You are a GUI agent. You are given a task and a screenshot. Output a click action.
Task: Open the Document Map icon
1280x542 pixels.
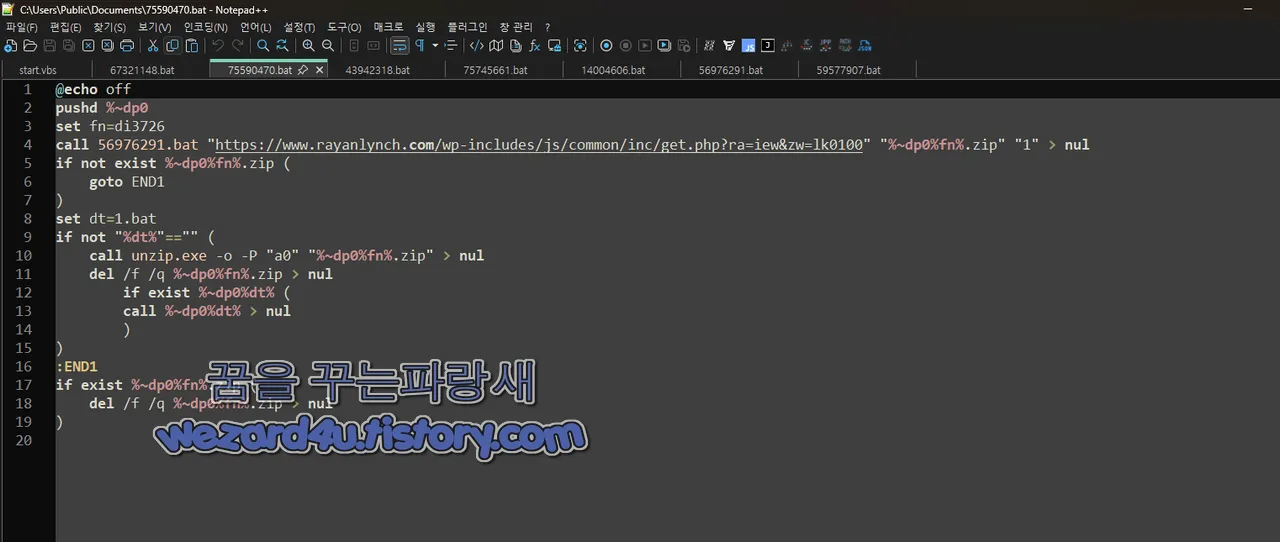click(x=496, y=46)
